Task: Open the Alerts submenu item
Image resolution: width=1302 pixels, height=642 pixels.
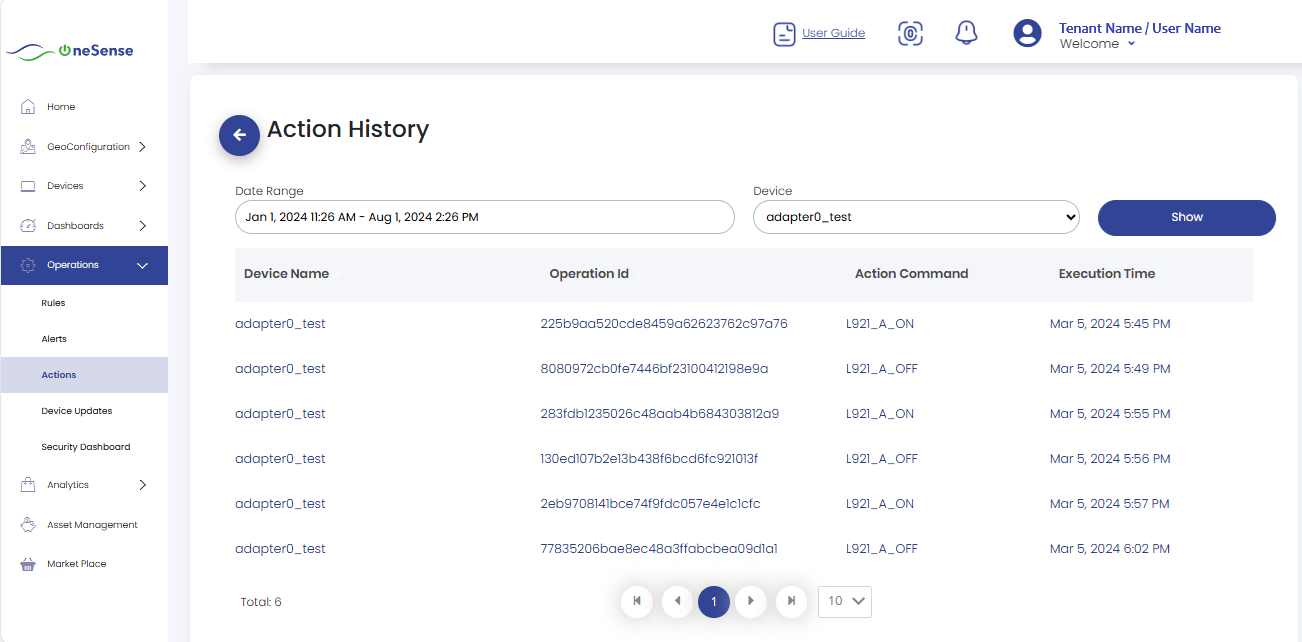Action: tap(54, 339)
